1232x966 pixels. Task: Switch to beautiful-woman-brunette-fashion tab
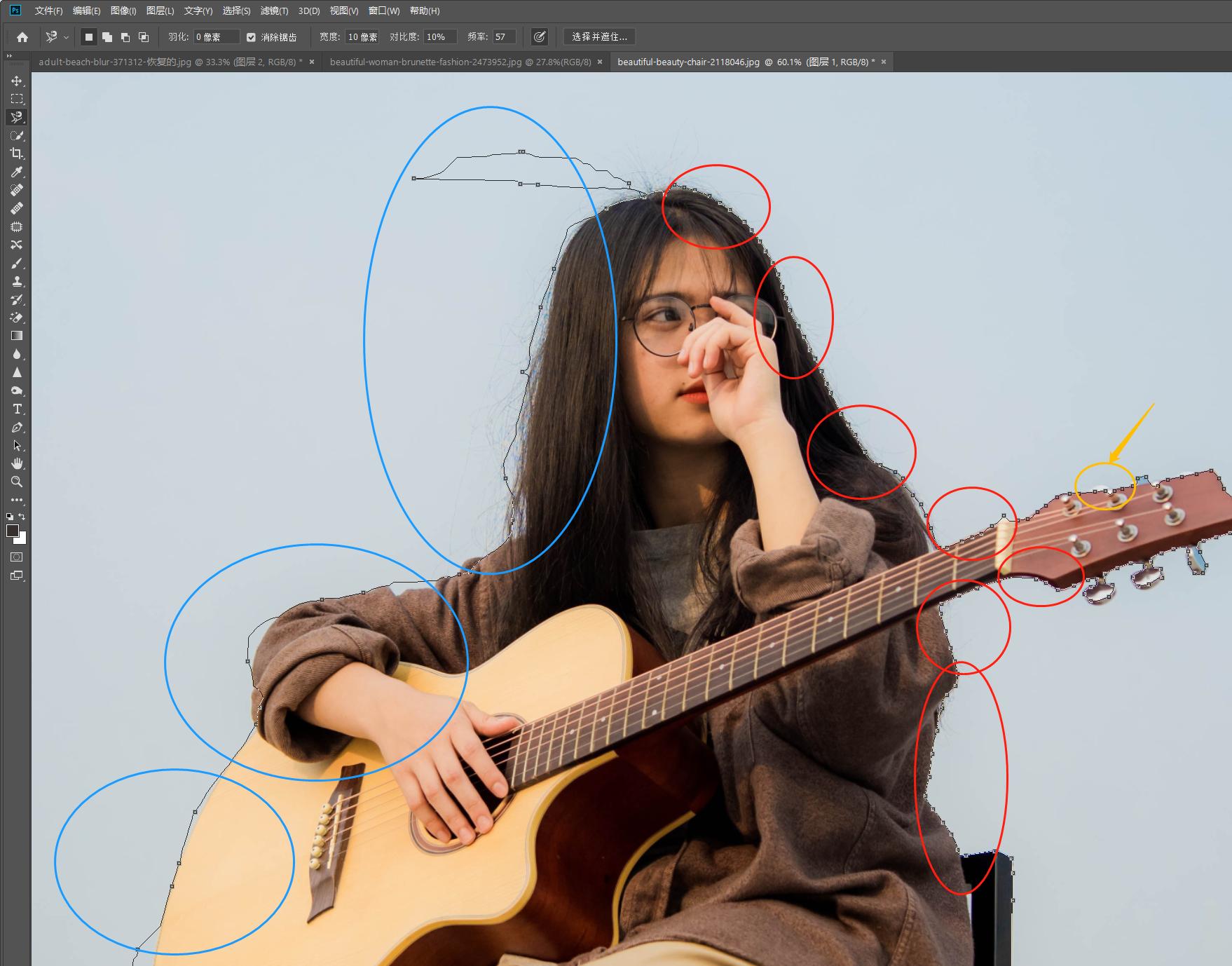[x=460, y=62]
